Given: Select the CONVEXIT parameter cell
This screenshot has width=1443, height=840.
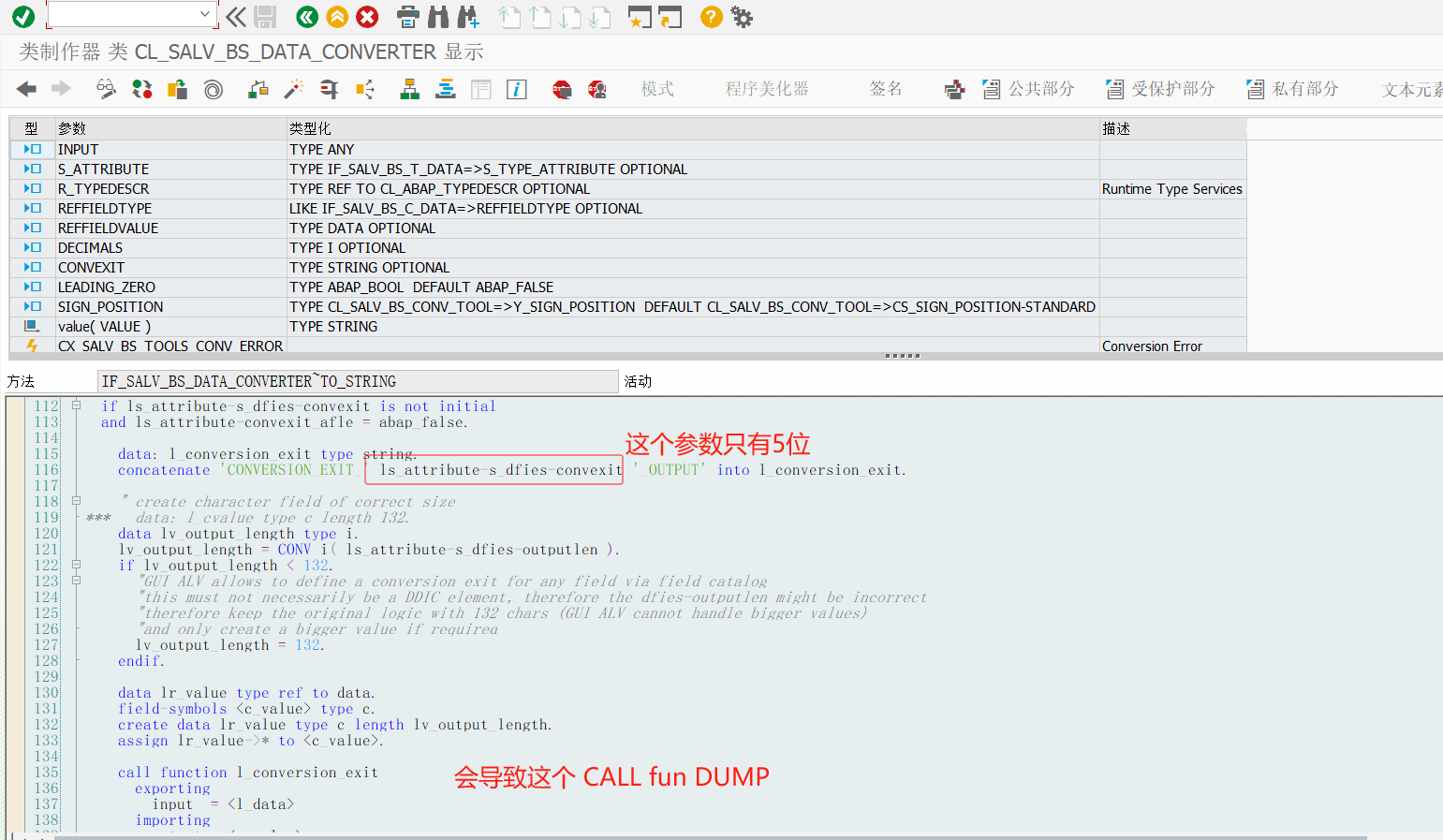Looking at the screenshot, I should click(x=170, y=267).
